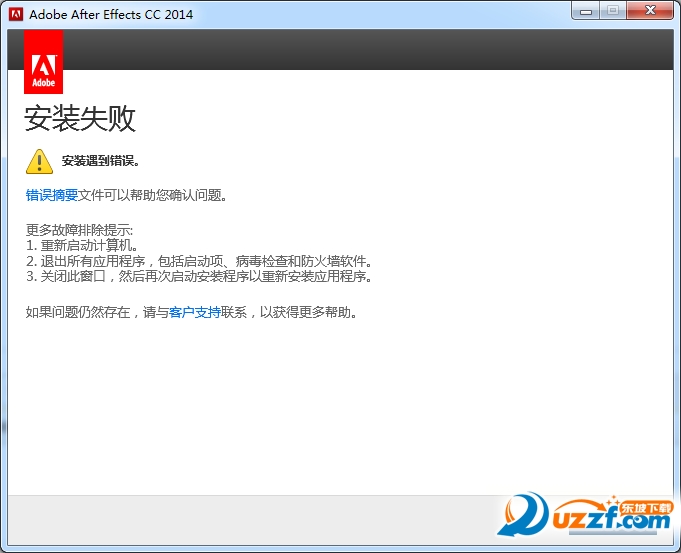Click the 安装遇到错误。 message
This screenshot has height=553, width=681.
(x=100, y=161)
